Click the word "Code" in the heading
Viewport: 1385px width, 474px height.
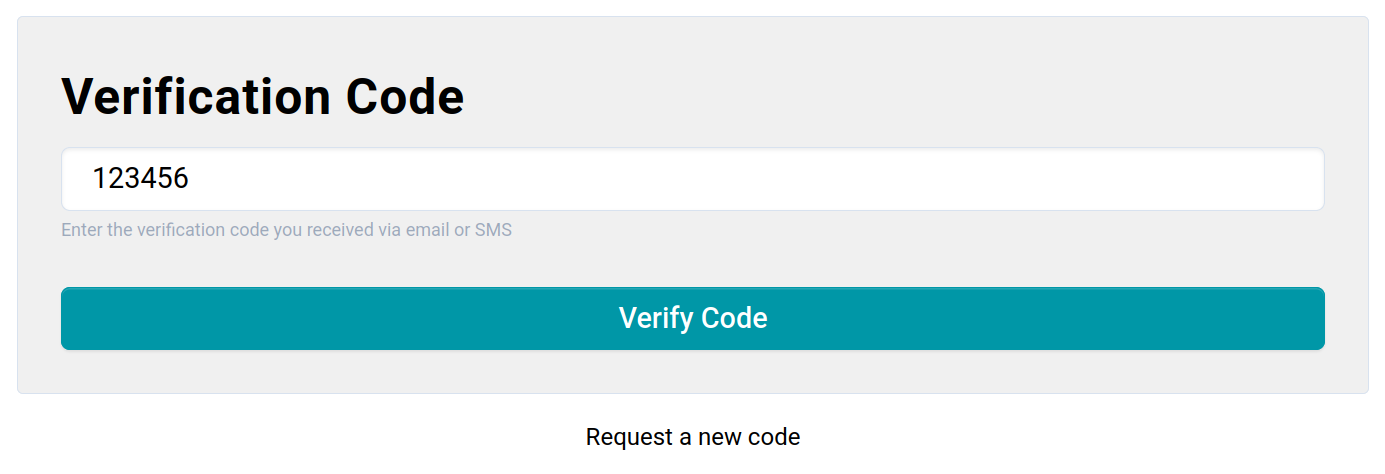[x=405, y=97]
